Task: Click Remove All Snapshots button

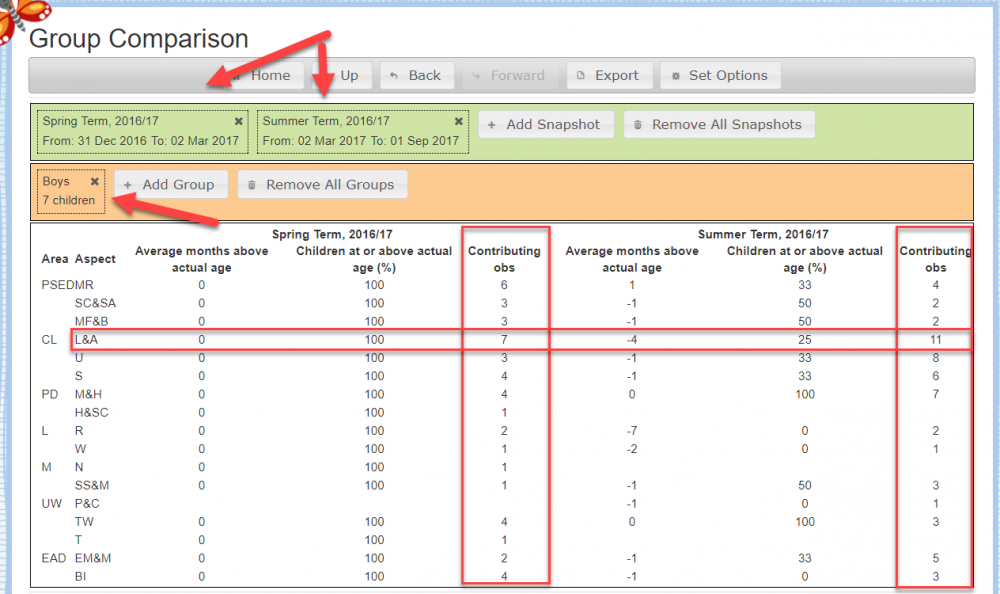Action: click(x=718, y=125)
